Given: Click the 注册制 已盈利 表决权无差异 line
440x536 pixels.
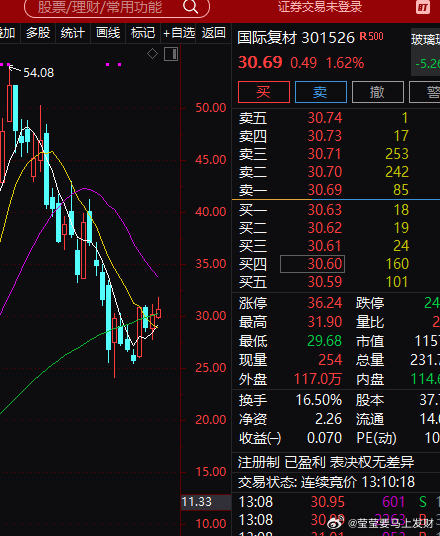Looking at the screenshot, I should pyautogui.click(x=326, y=463).
